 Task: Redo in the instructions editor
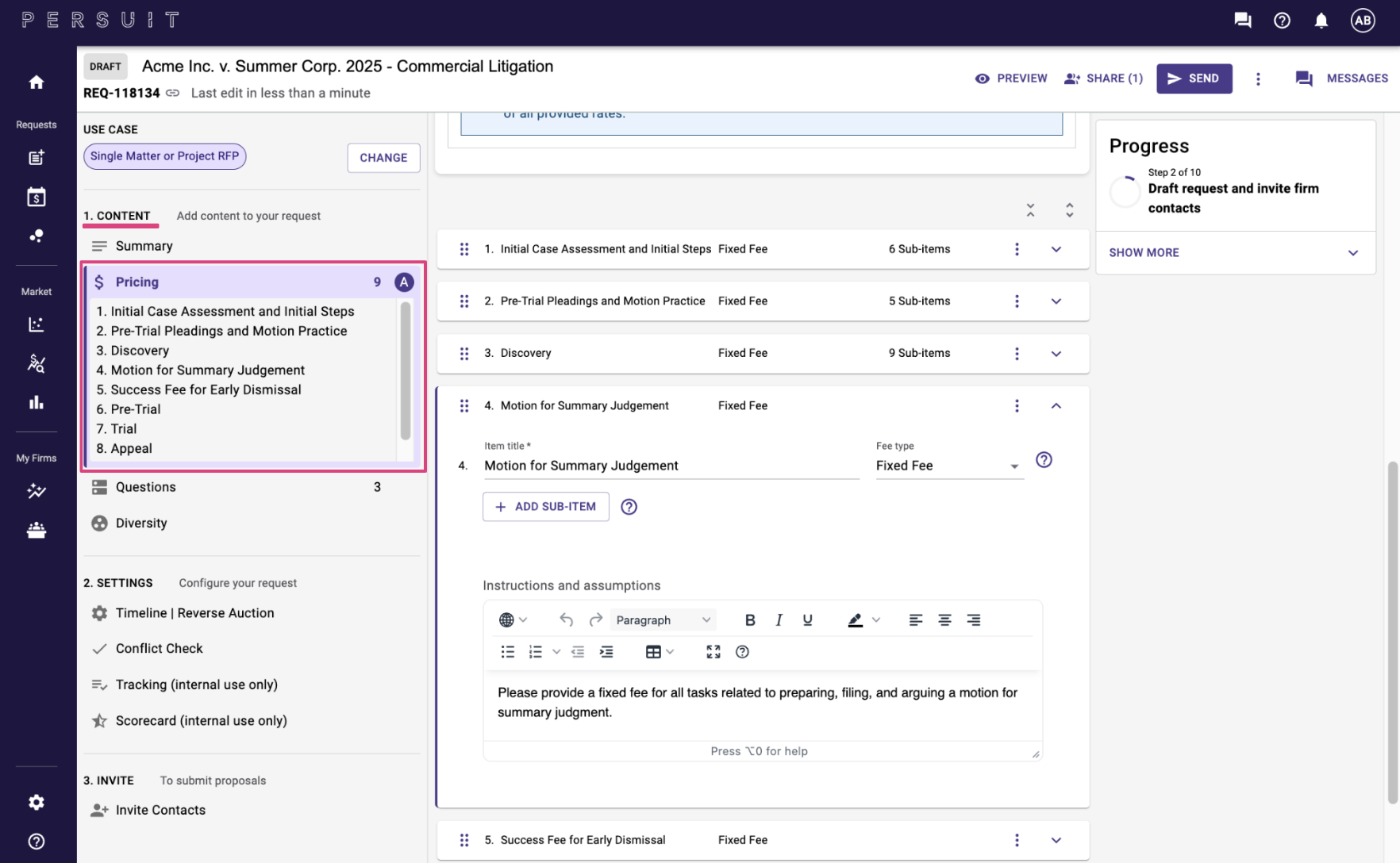(595, 619)
